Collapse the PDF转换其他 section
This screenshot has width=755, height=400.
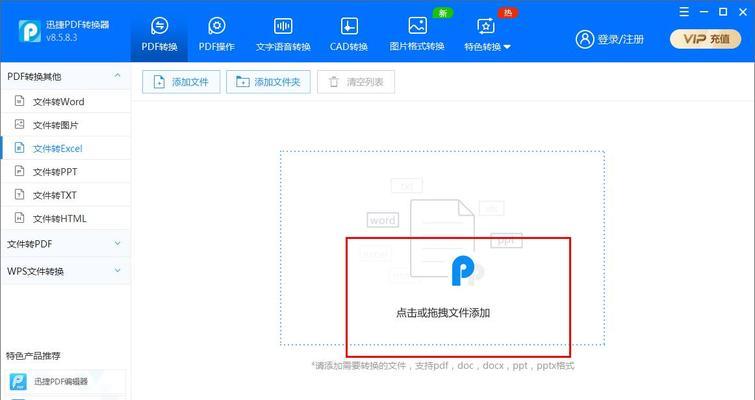(117, 76)
